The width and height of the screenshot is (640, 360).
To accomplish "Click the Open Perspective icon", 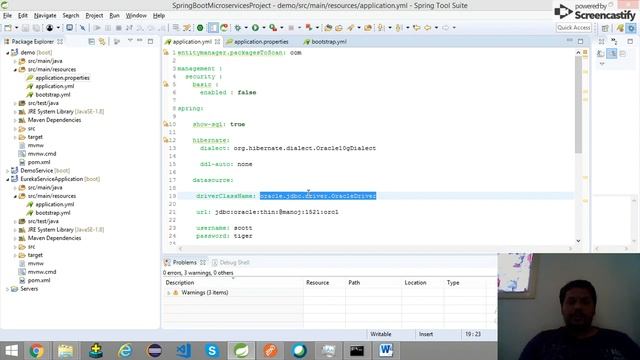I will (x=605, y=28).
